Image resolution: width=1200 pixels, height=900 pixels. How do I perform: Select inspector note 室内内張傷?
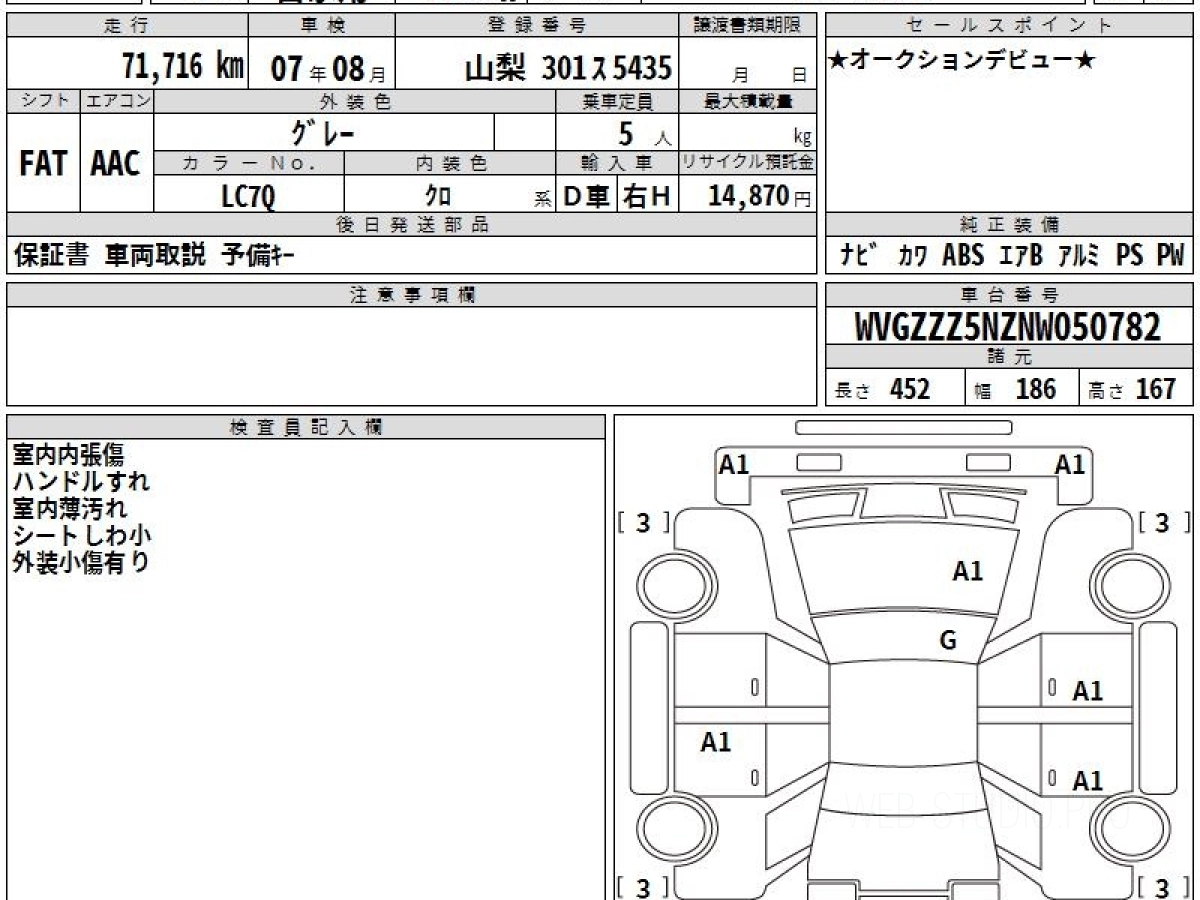pos(68,455)
